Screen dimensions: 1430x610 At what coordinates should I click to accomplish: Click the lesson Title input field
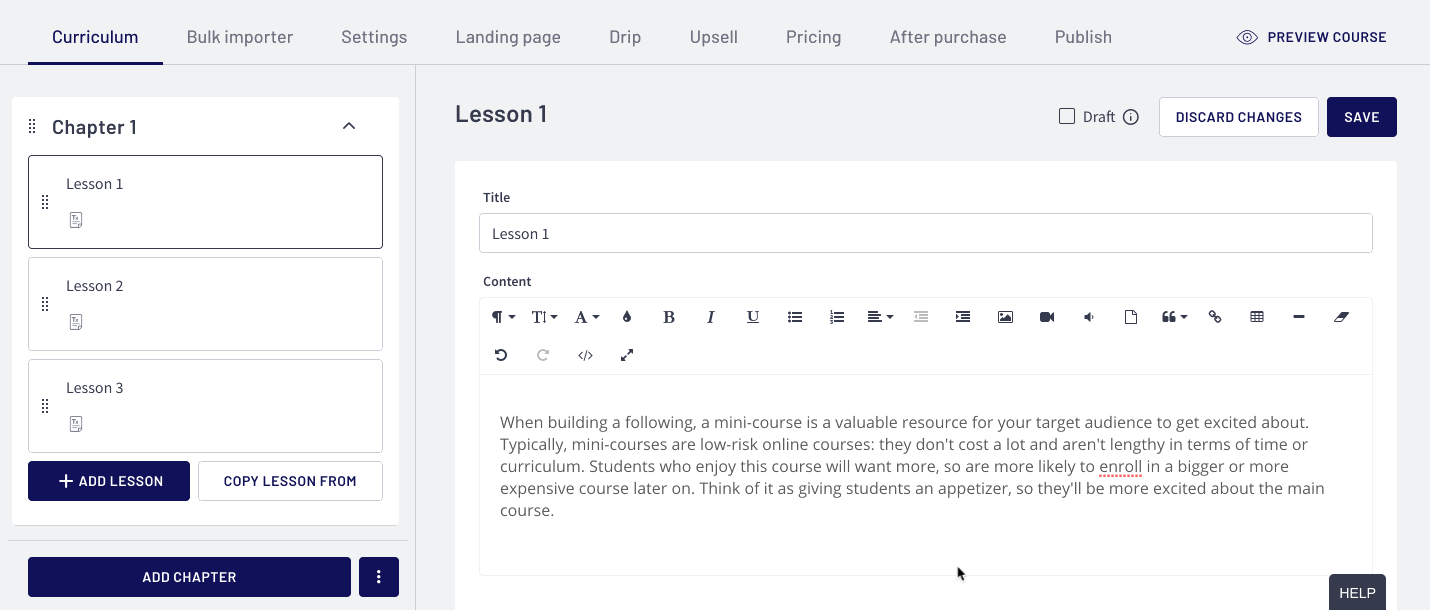tap(926, 233)
